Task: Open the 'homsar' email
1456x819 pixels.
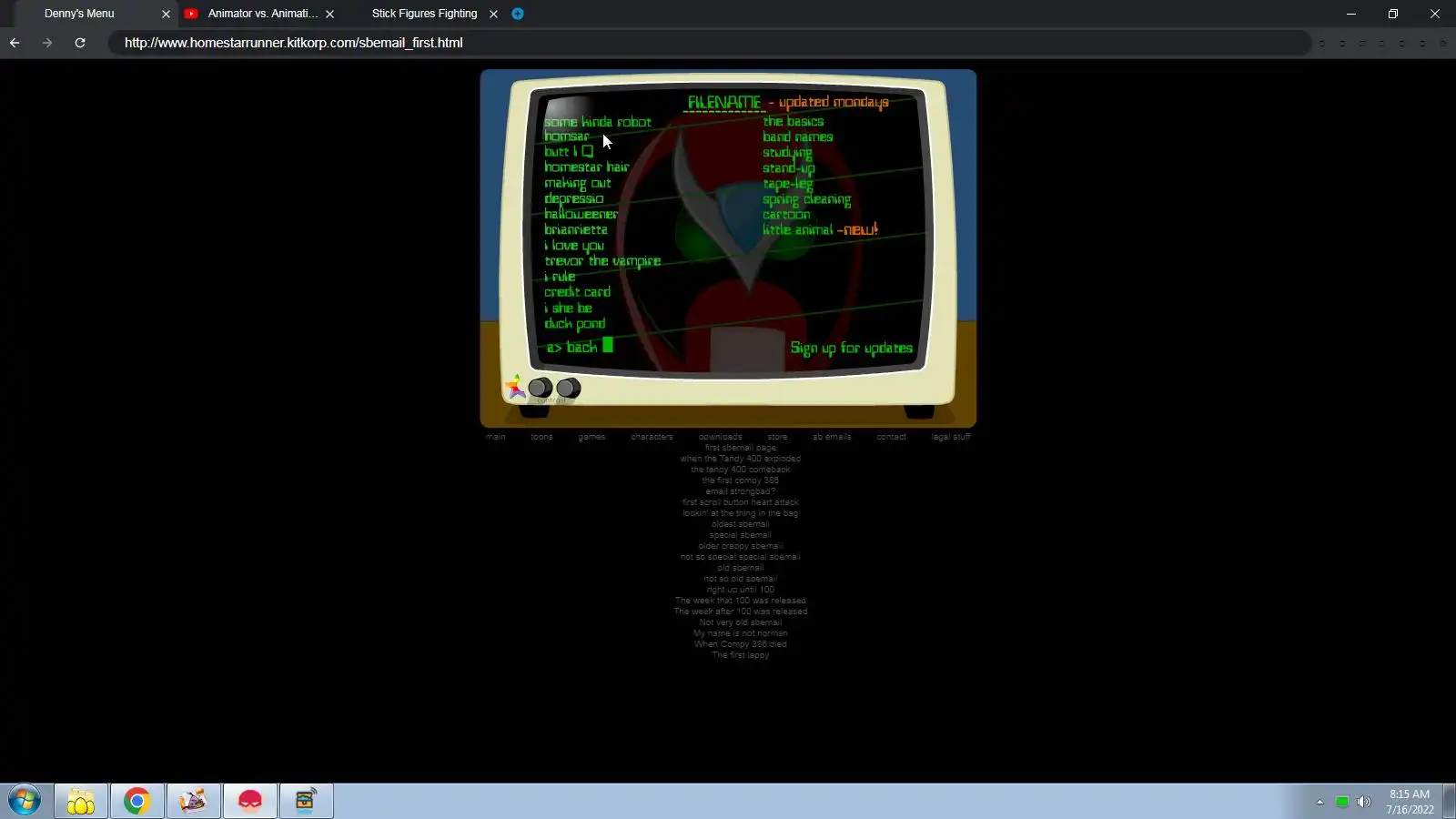Action: coord(566,136)
